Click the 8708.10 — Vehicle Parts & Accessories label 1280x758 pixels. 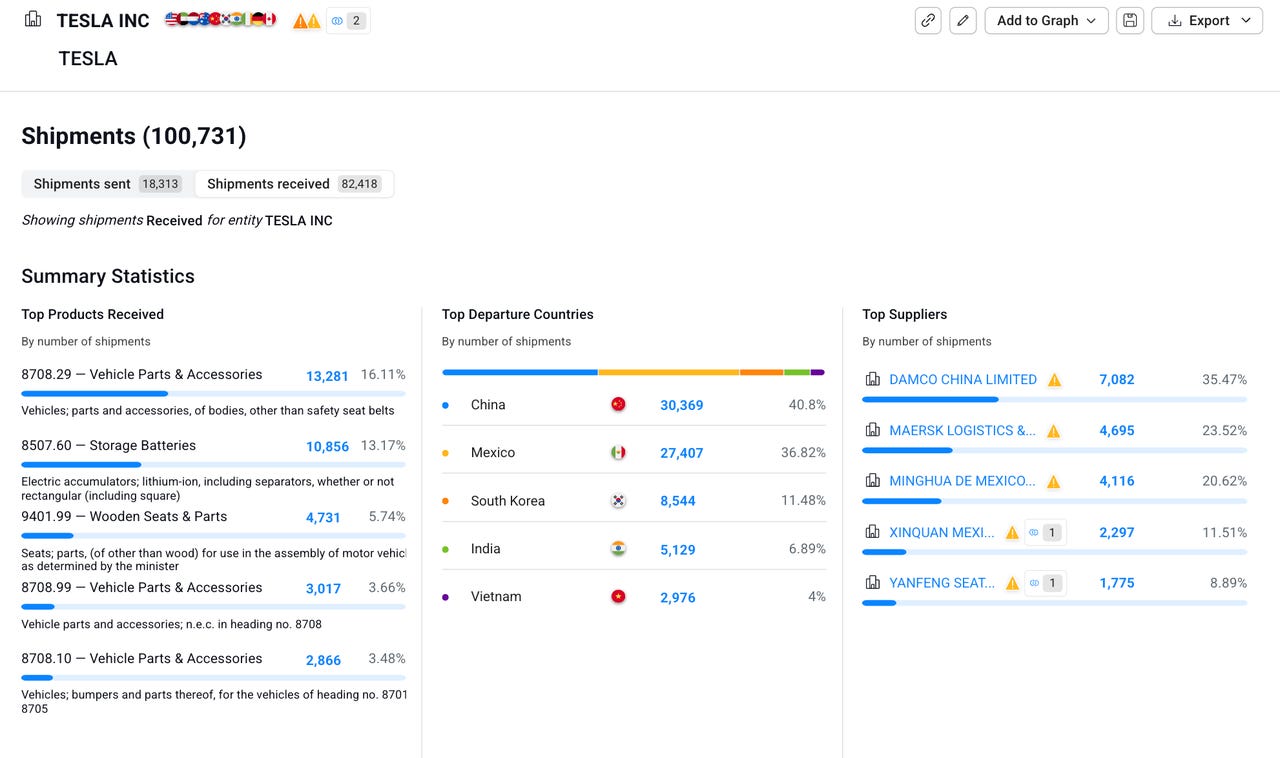142,658
